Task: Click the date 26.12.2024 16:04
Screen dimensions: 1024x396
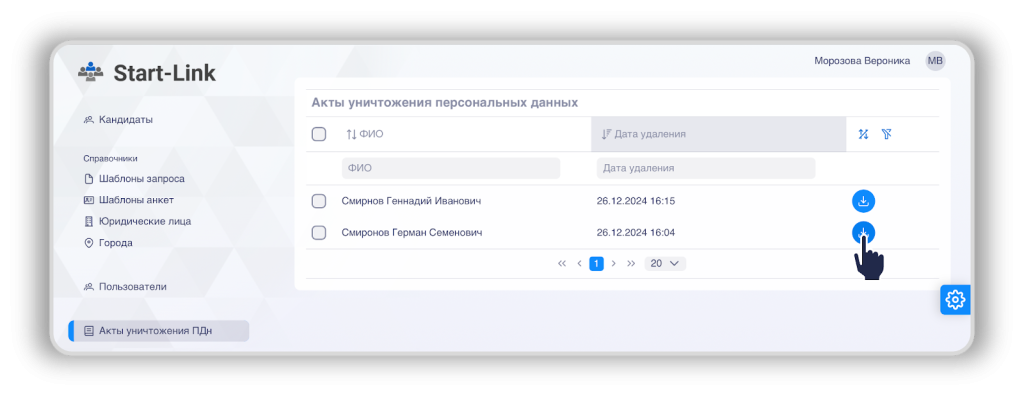Action: 635,232
